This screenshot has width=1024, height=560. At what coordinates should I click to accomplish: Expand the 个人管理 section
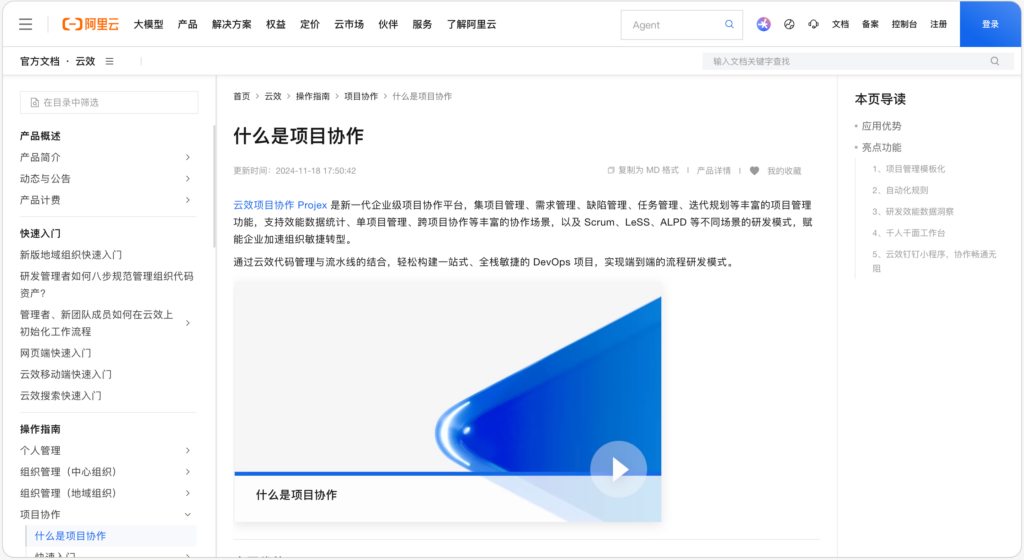pos(187,450)
